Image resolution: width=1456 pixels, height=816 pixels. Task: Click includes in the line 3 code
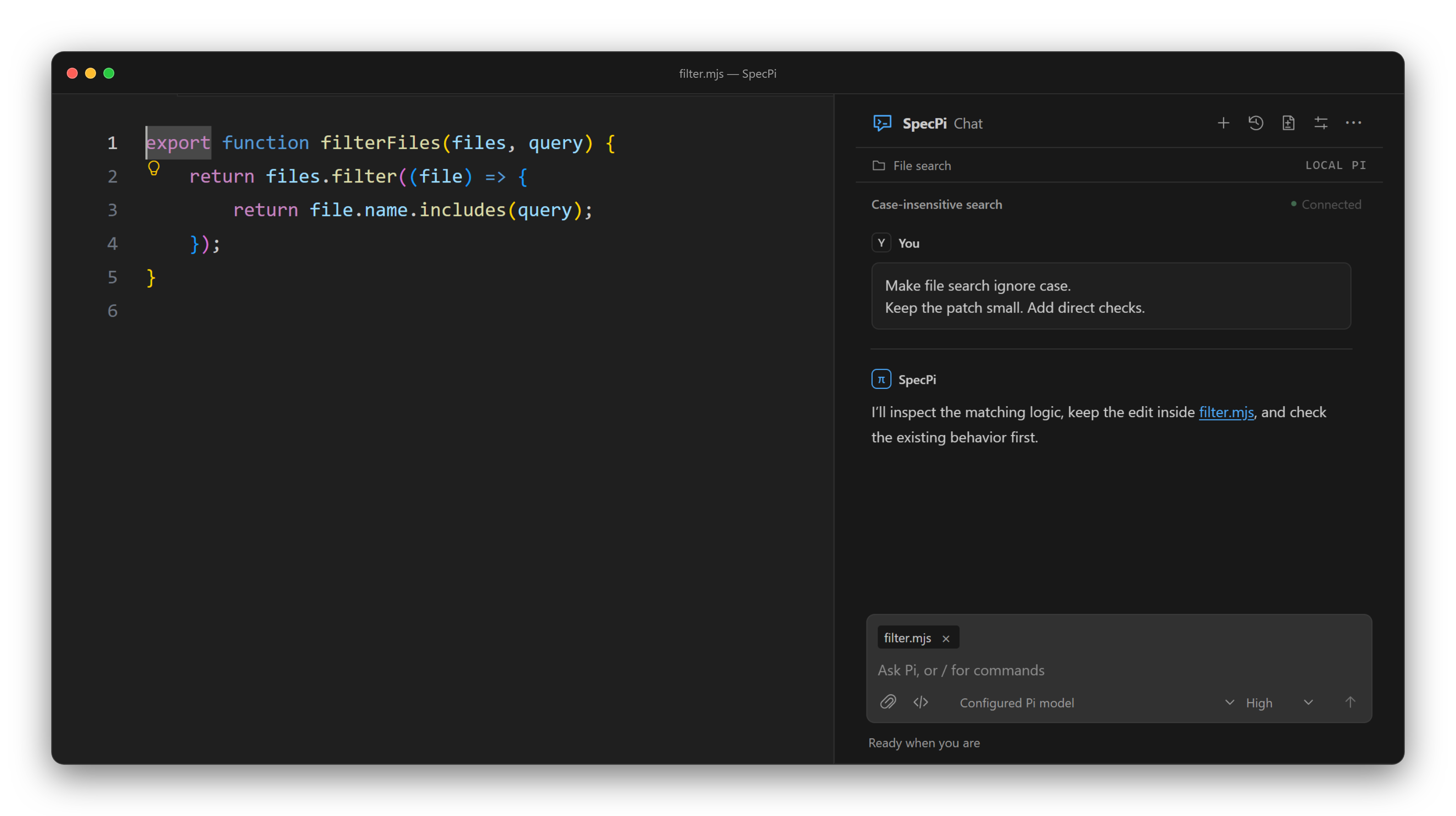pos(462,210)
